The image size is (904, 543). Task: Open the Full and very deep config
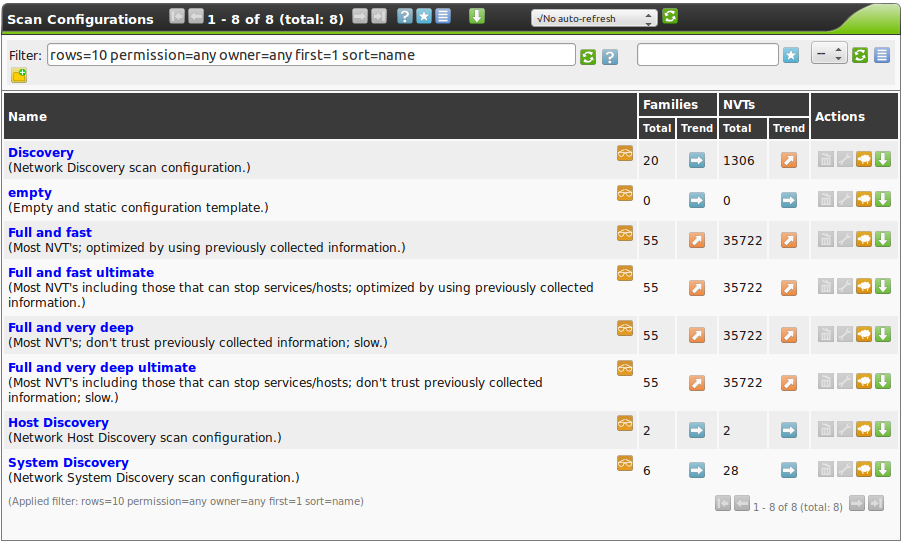click(x=71, y=328)
